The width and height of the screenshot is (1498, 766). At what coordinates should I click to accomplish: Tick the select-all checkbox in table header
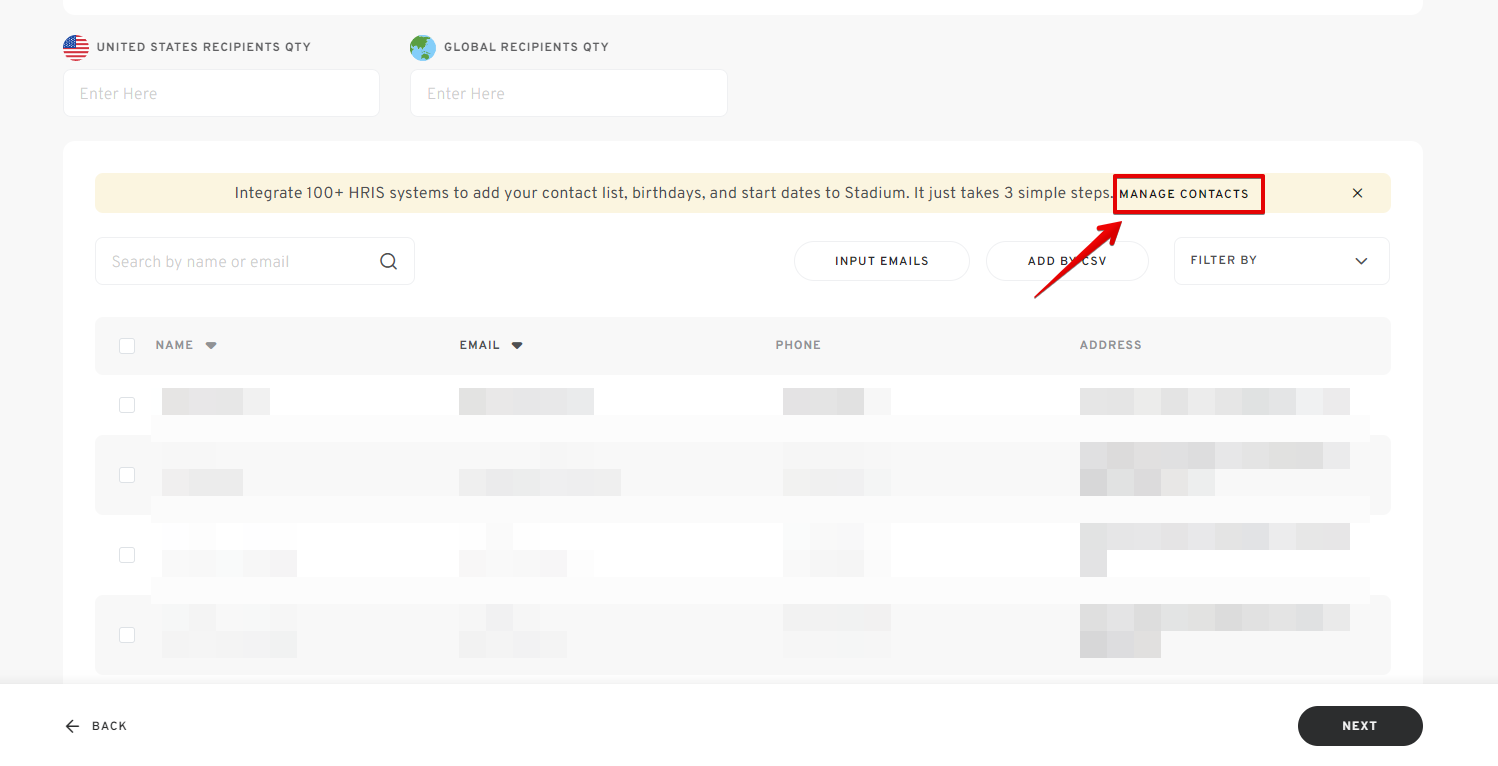127,346
